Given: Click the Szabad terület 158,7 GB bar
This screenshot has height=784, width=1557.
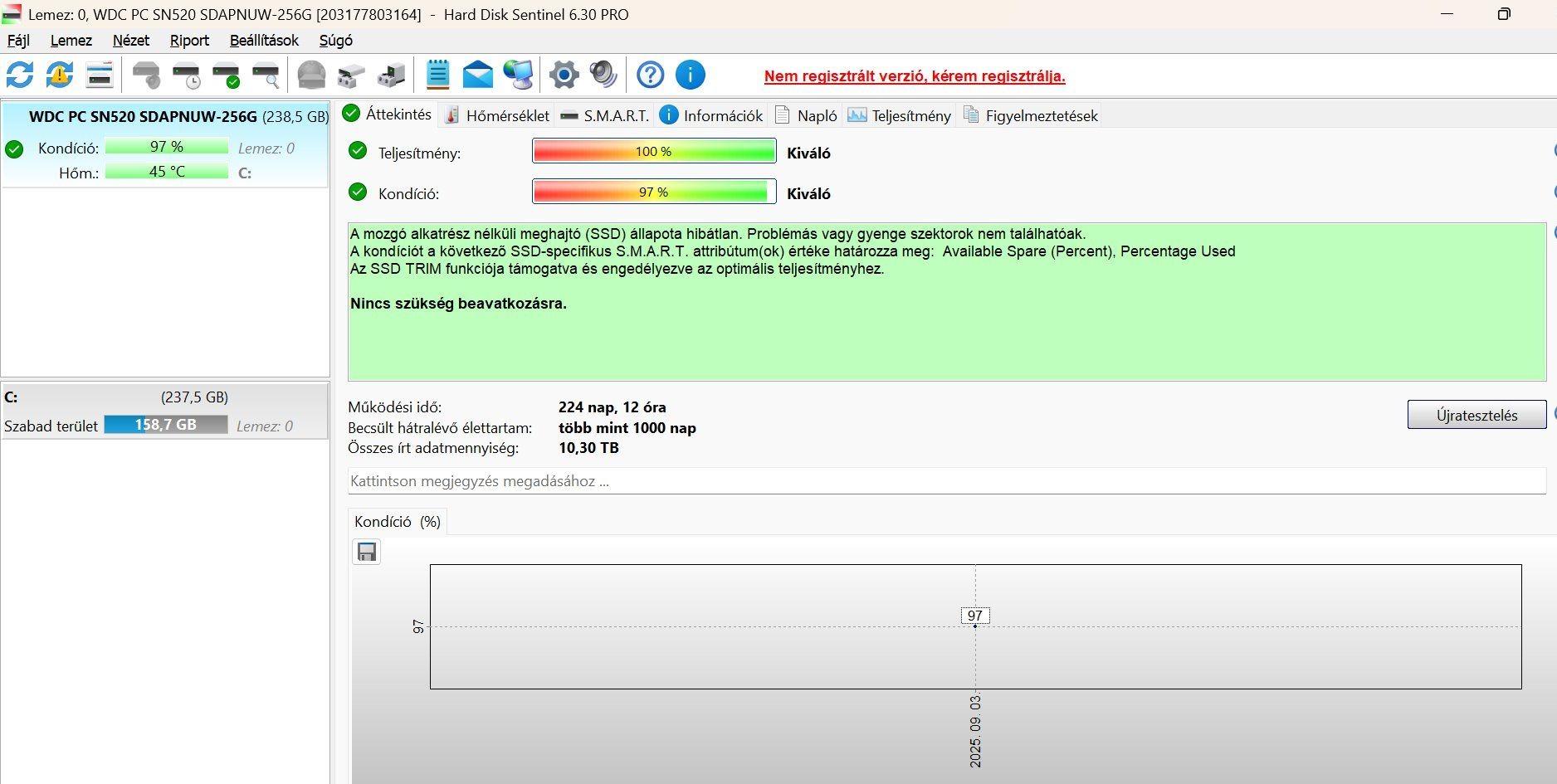Looking at the screenshot, I should (x=166, y=425).
